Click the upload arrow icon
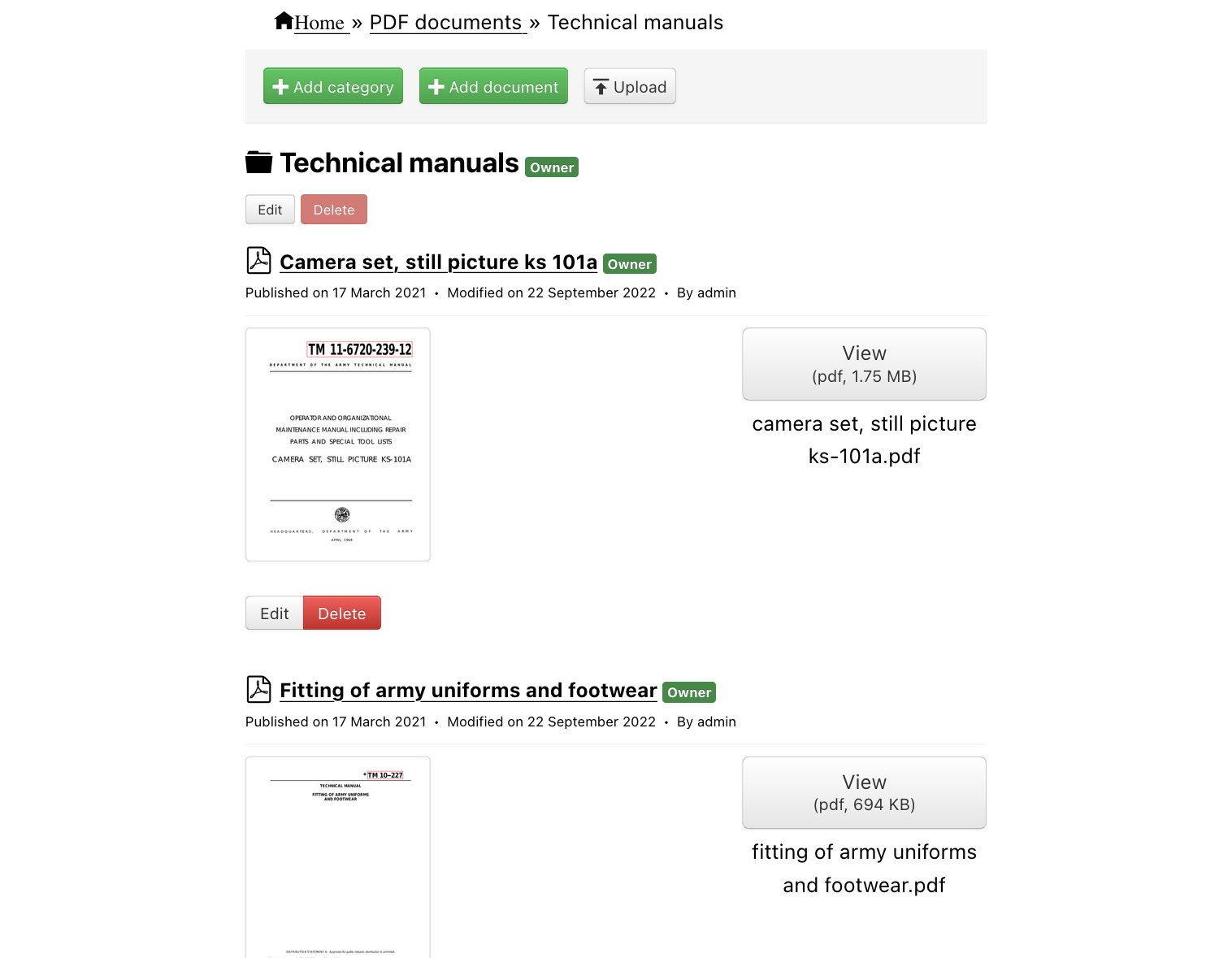 [x=601, y=87]
